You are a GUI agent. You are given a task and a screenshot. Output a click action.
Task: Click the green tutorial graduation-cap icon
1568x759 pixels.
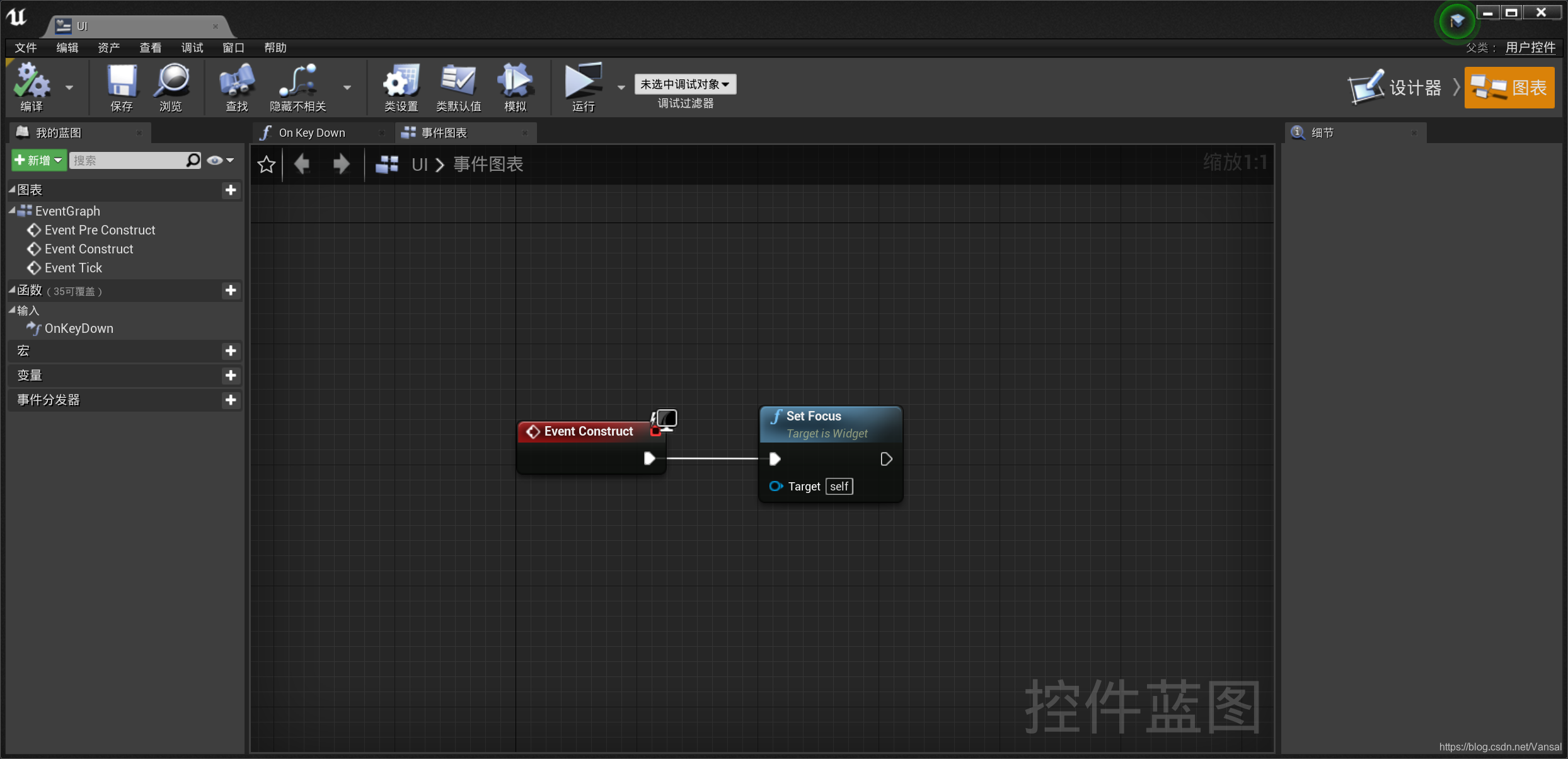[1457, 21]
